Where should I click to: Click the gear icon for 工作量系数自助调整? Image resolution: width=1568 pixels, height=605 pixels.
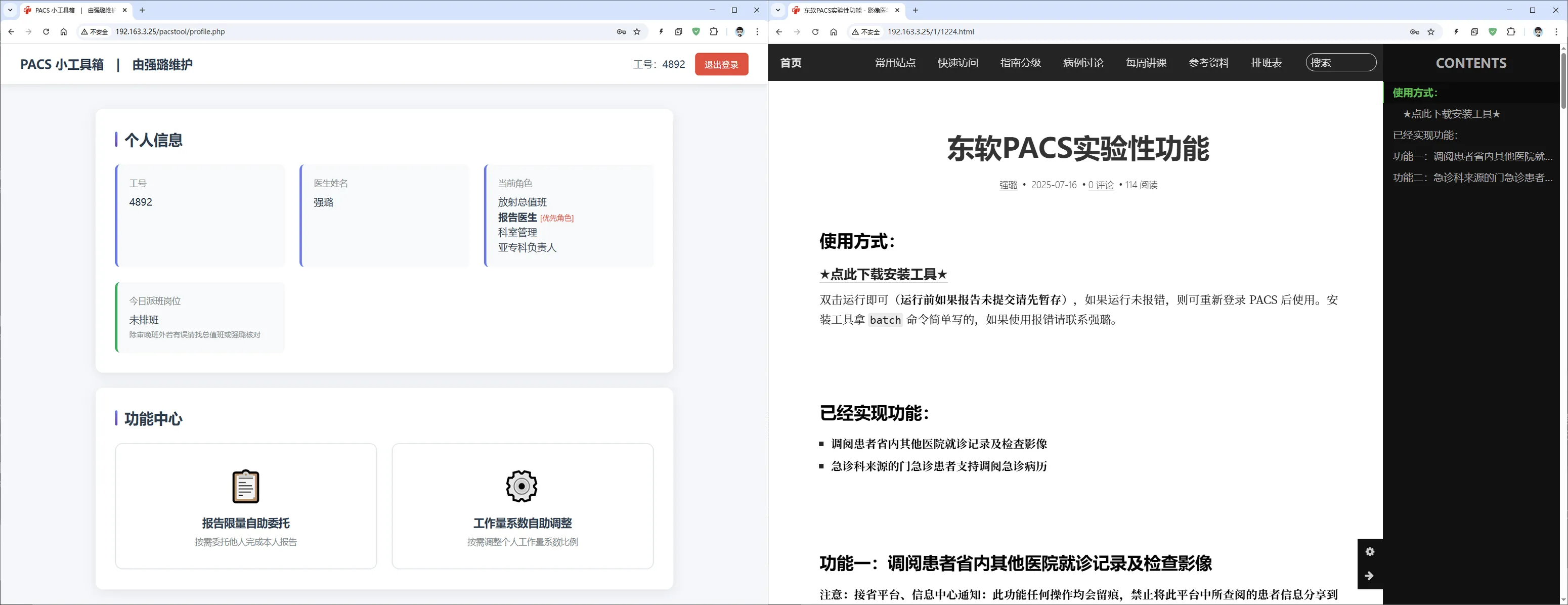[x=521, y=486]
